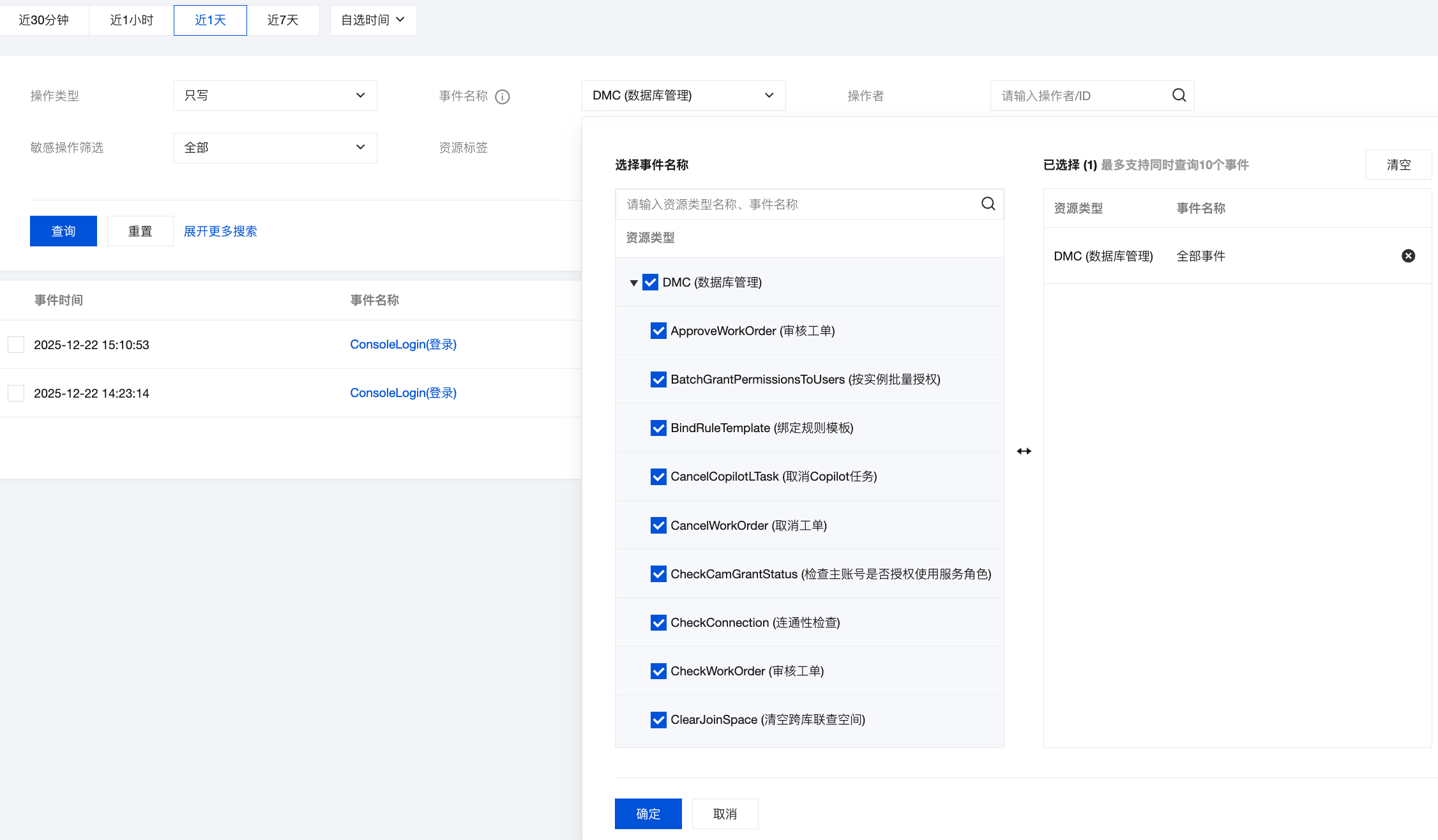Click the search icon in event name search box
Viewport: 1438px width, 840px height.
(988, 204)
